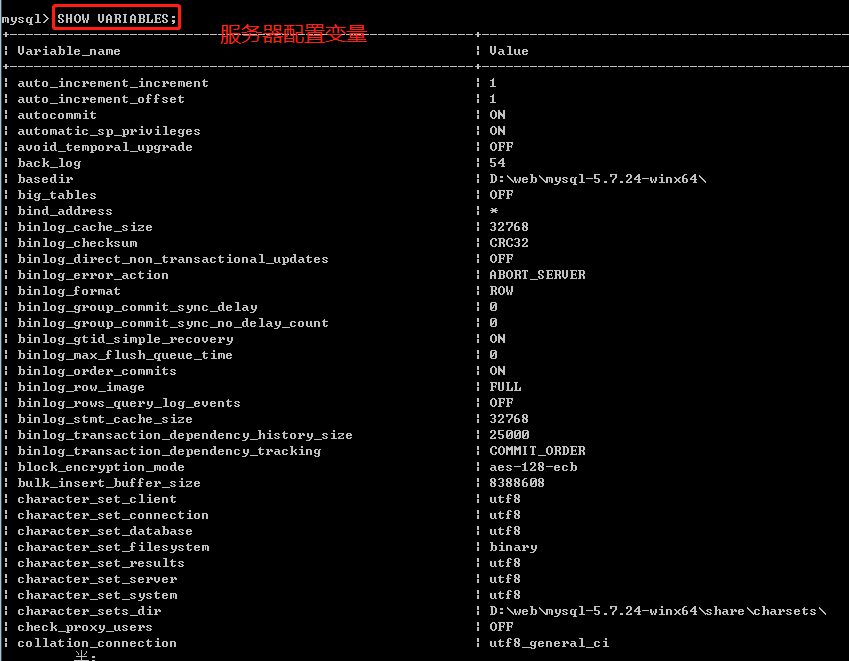Click character_set_system variable name
The image size is (849, 661).
97,595
